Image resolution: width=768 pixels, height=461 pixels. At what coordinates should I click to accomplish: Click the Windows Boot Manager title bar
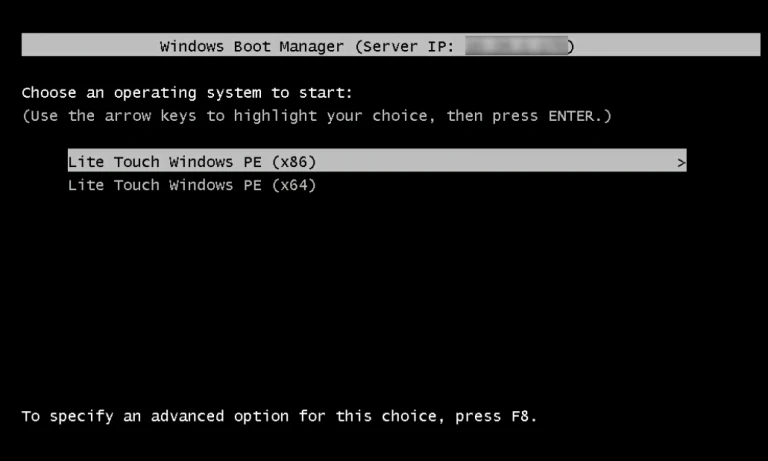point(390,46)
